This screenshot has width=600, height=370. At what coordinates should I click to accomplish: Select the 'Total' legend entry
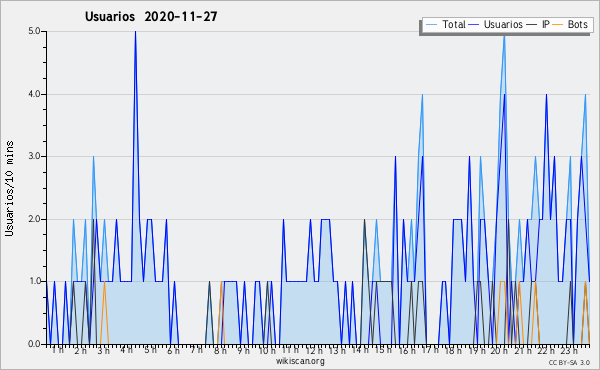point(454,24)
